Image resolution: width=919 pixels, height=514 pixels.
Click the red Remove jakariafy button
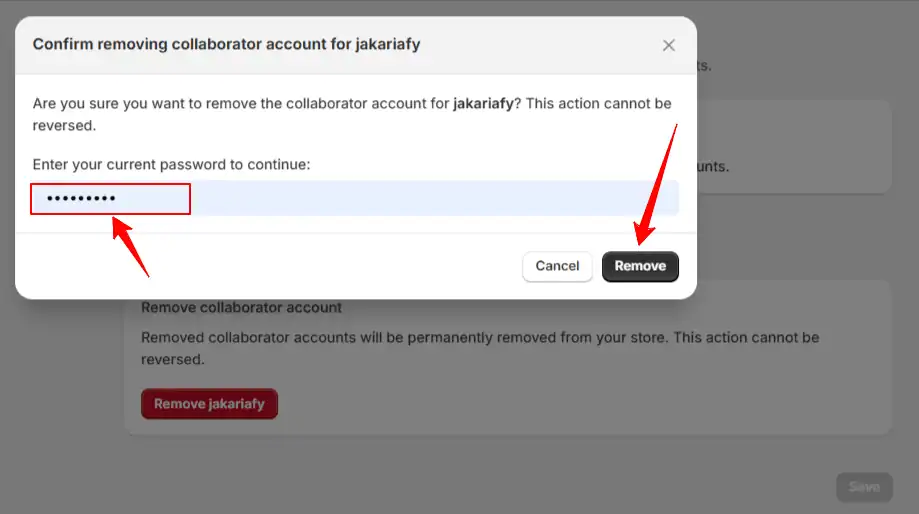(209, 403)
